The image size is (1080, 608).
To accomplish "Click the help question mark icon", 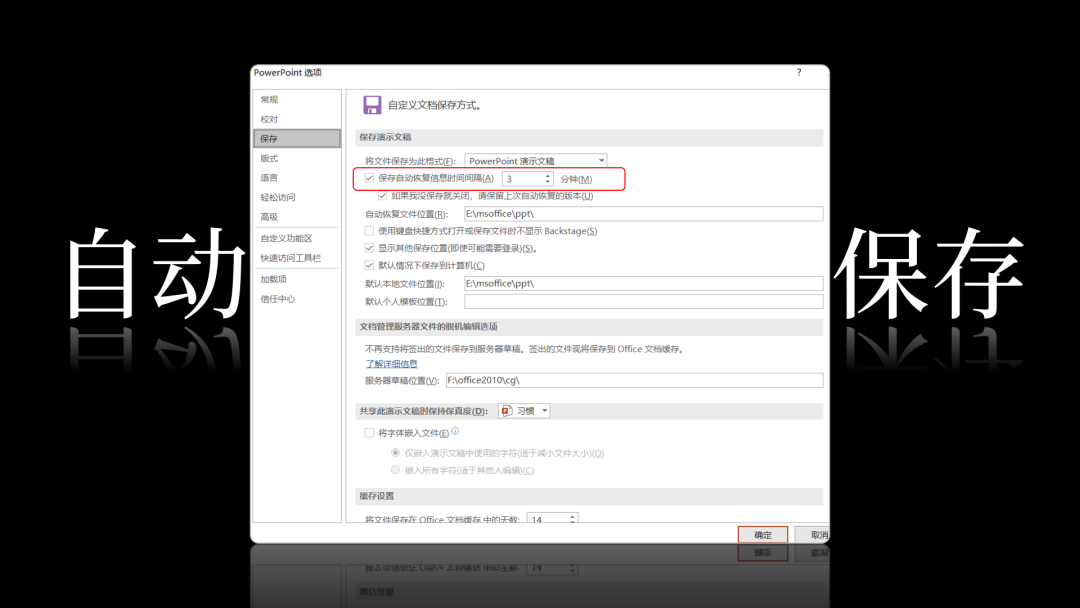I will (799, 72).
